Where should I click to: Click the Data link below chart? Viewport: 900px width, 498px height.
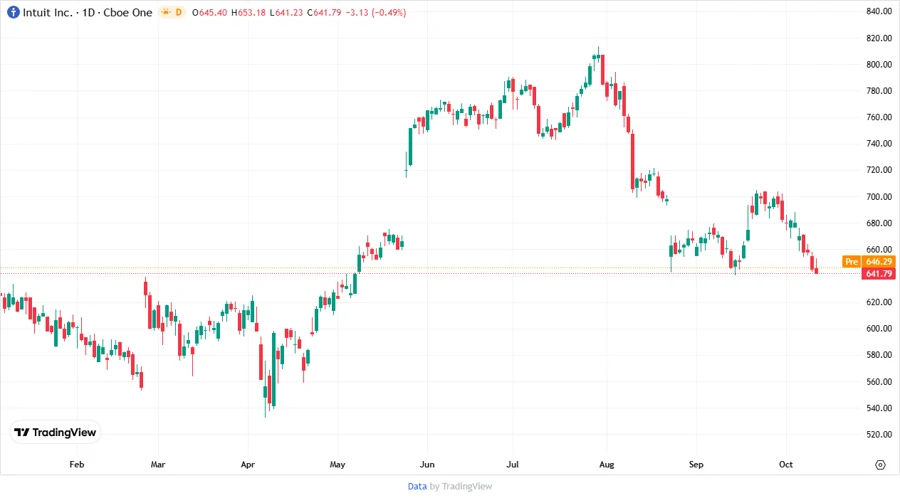[417, 486]
